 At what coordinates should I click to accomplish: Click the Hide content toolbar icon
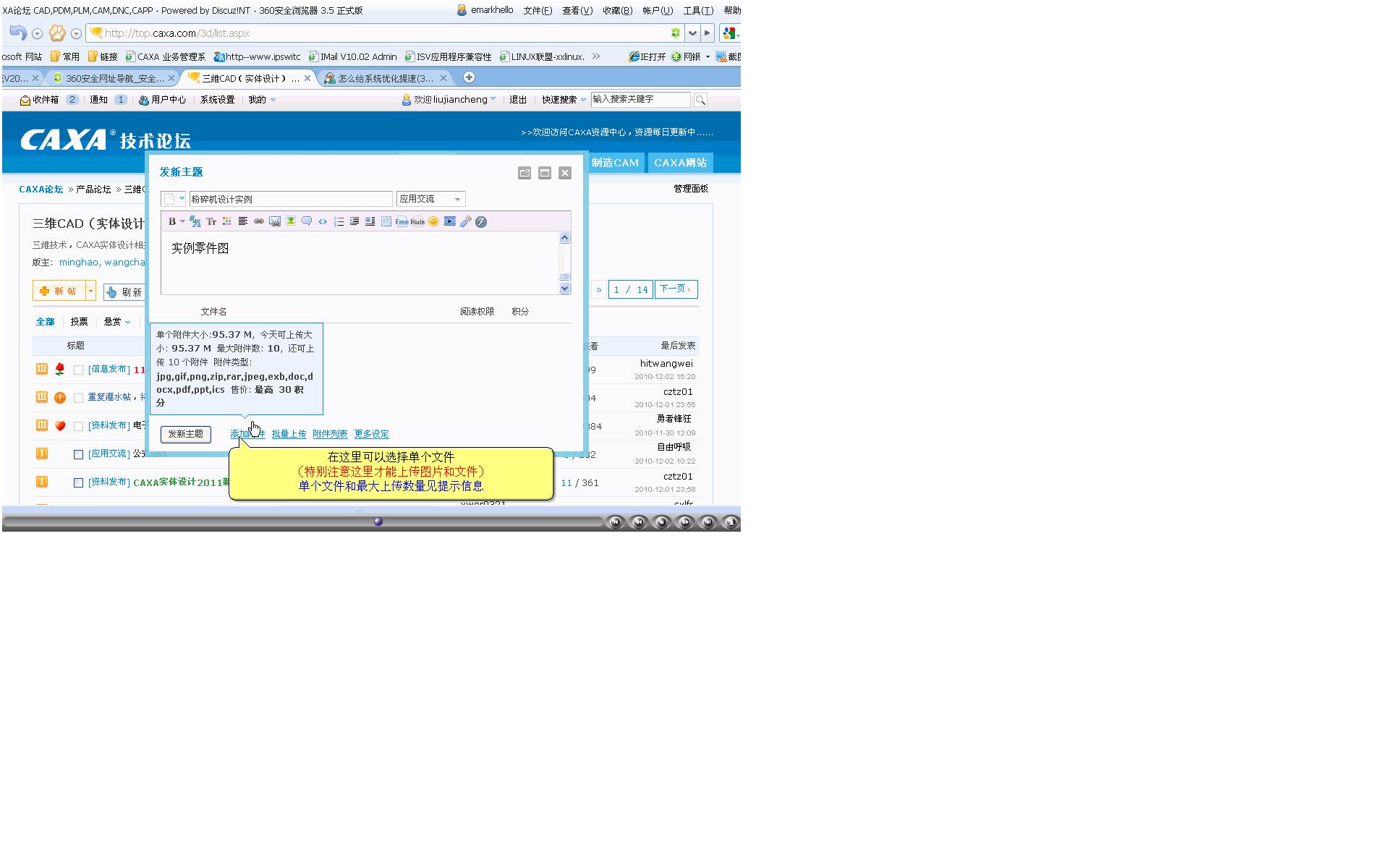pos(417,221)
